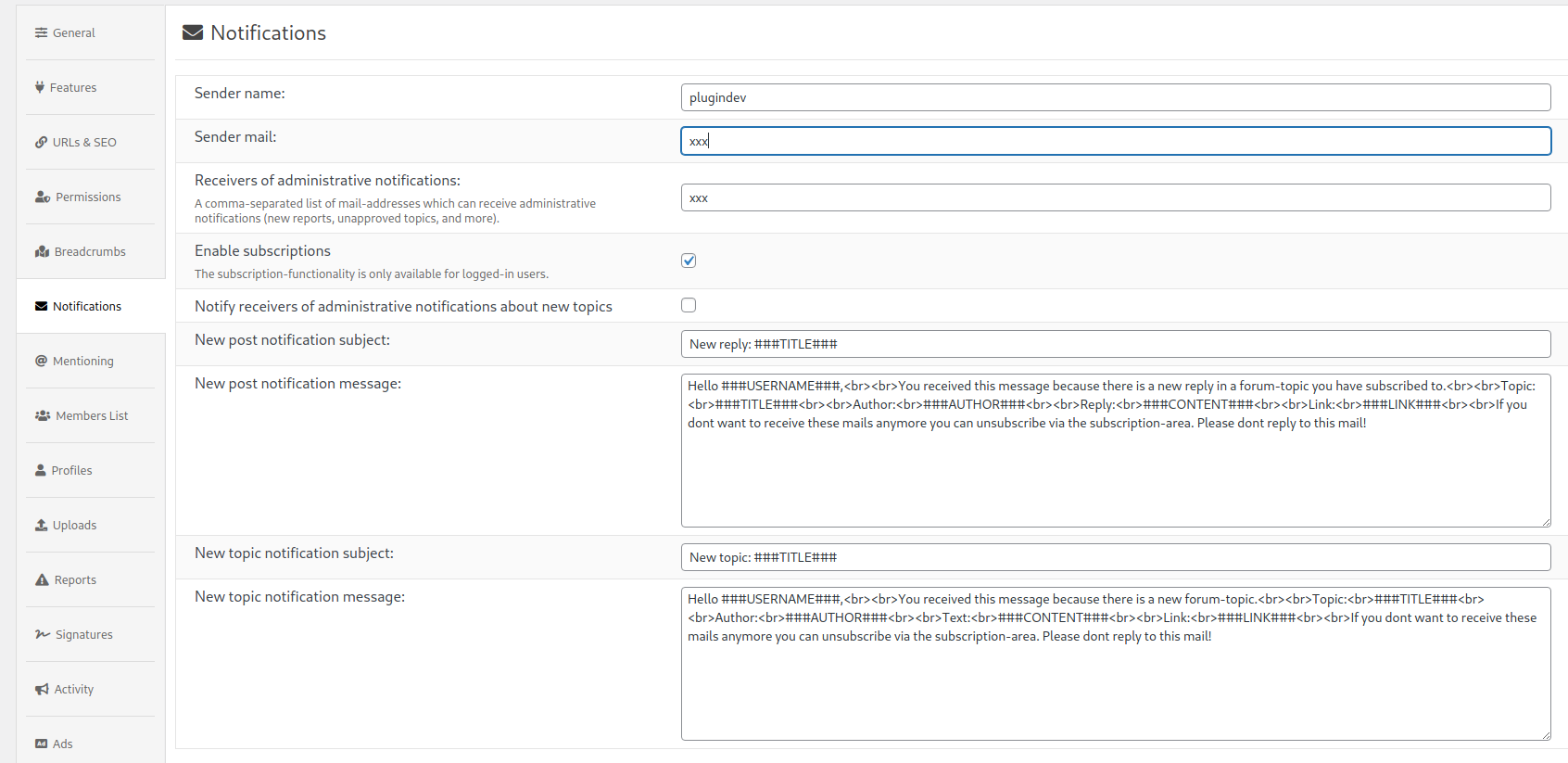The width and height of the screenshot is (1568, 763).
Task: Focus the Sender name field
Action: (x=1116, y=97)
